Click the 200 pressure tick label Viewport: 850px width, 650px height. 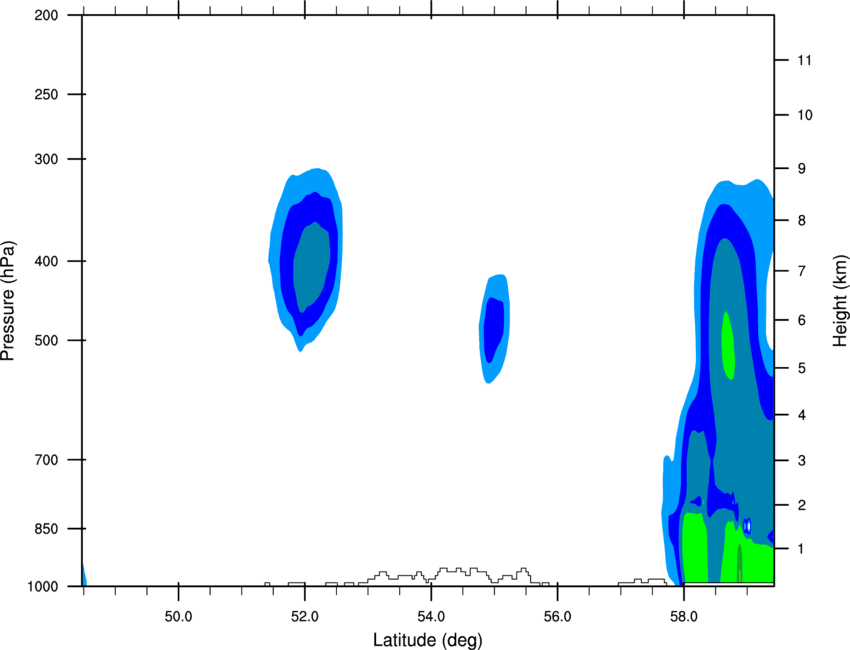tap(46, 16)
